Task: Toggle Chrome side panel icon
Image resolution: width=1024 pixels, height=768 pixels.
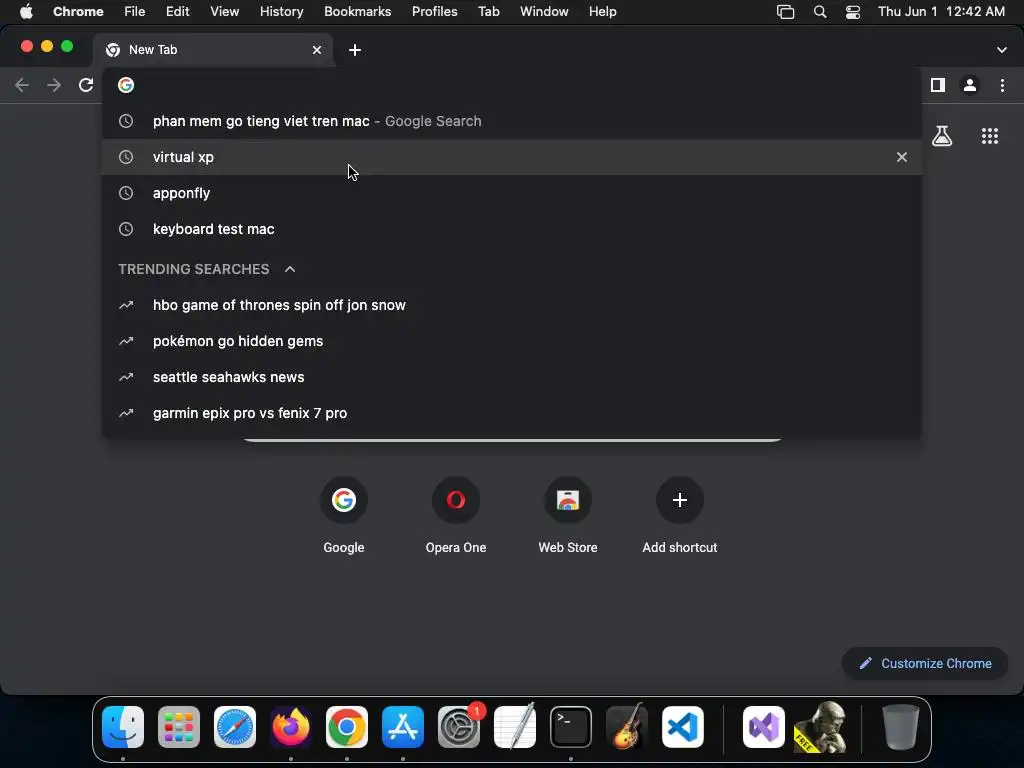Action: pyautogui.click(x=938, y=85)
